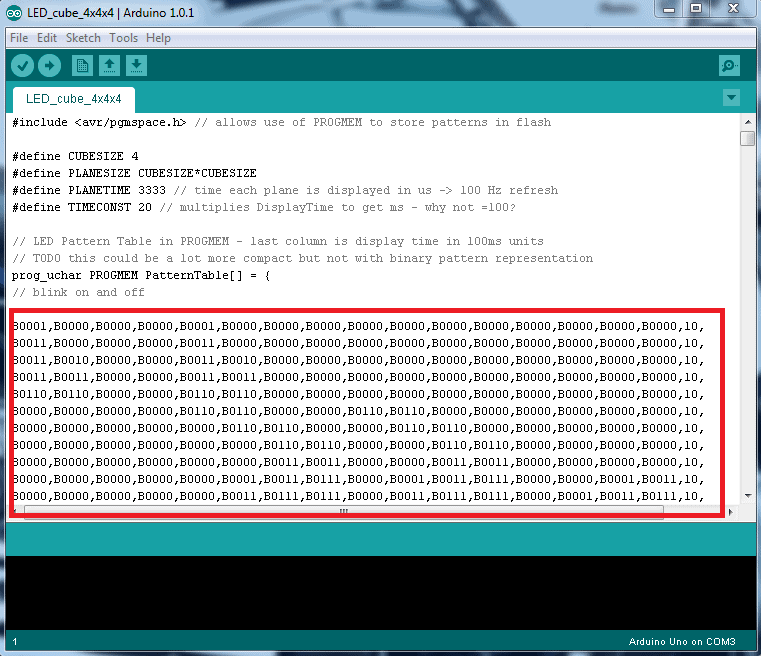Open the File menu
Image resolution: width=761 pixels, height=656 pixels.
(19, 38)
